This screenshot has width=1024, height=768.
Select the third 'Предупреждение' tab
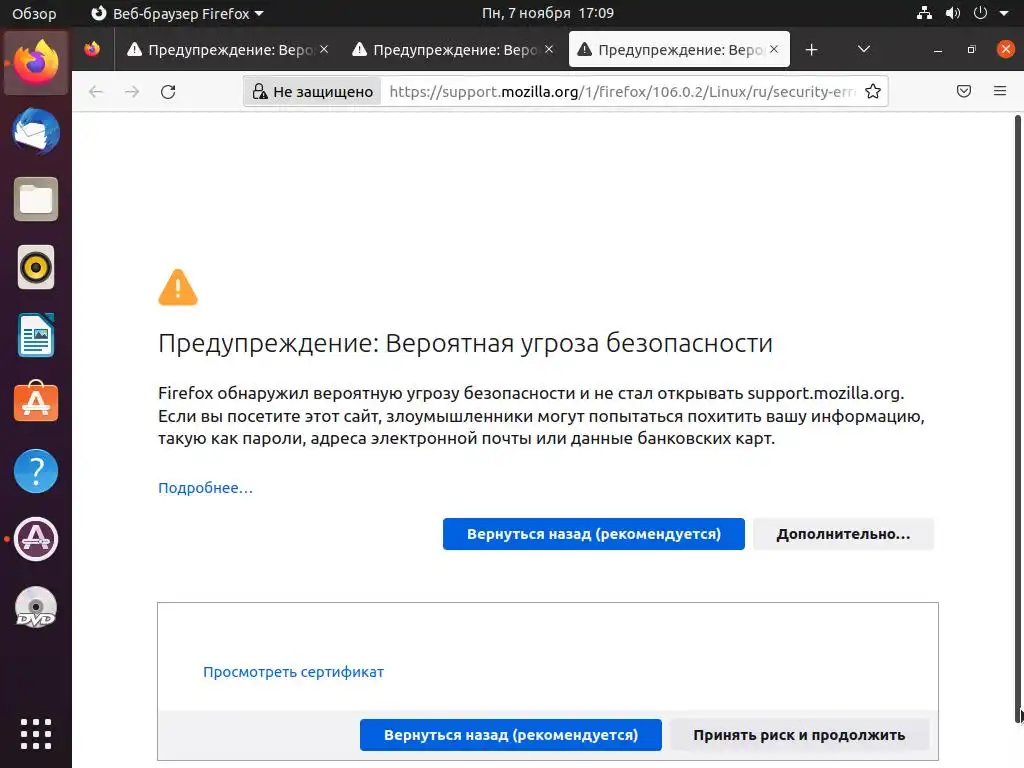point(679,50)
